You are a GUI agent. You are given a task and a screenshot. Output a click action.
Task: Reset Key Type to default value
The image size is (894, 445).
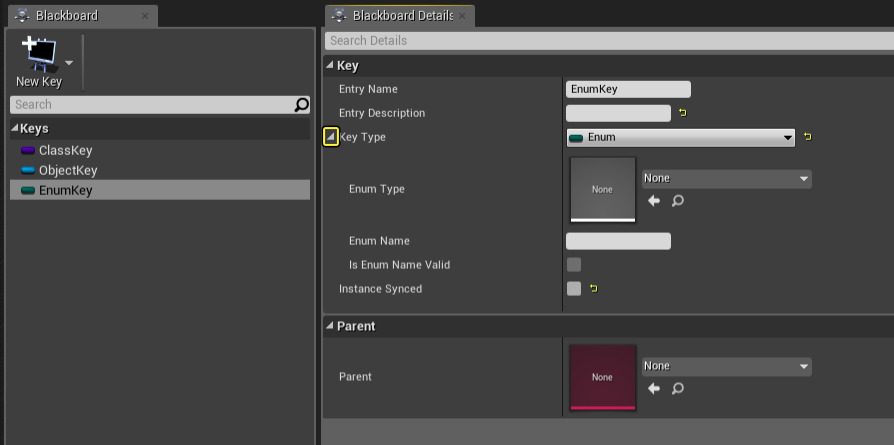coord(807,137)
